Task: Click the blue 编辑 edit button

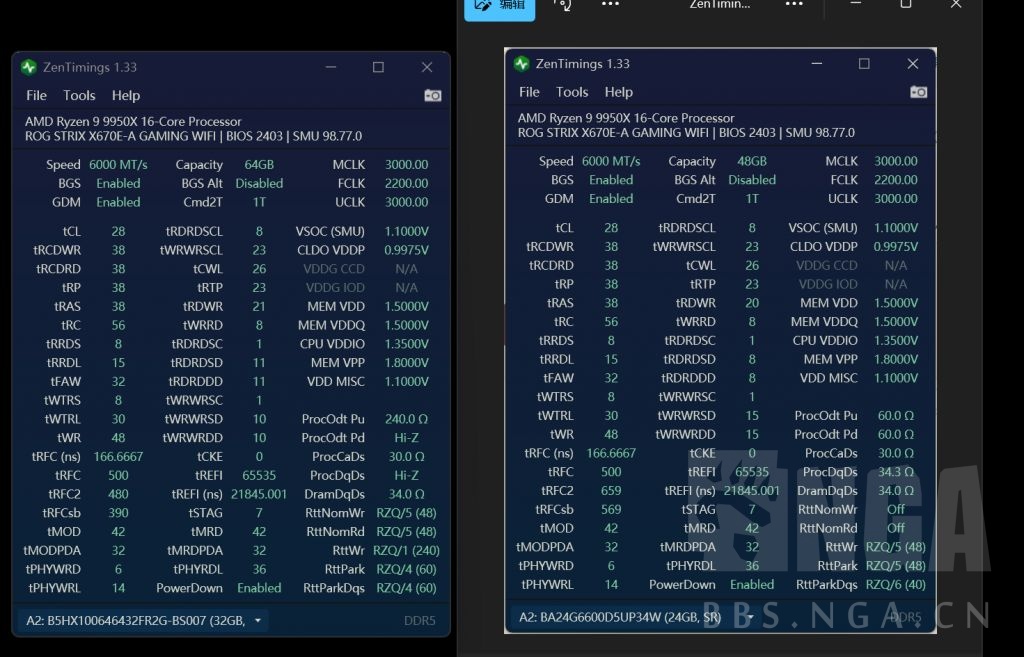Action: click(500, 5)
